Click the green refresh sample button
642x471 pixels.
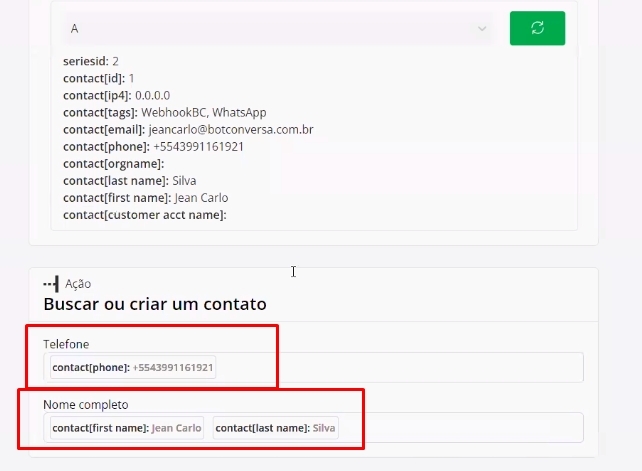click(x=537, y=28)
